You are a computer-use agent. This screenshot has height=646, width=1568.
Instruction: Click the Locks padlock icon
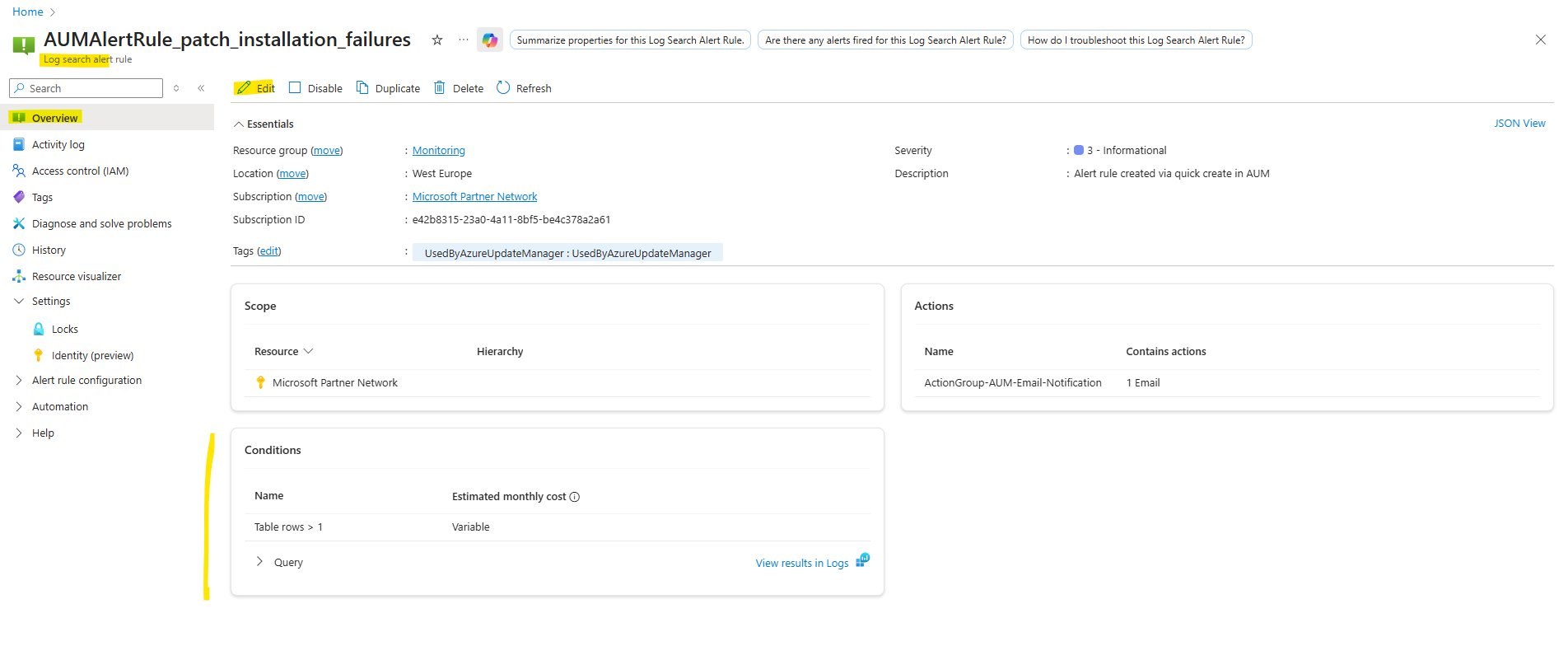(x=39, y=329)
